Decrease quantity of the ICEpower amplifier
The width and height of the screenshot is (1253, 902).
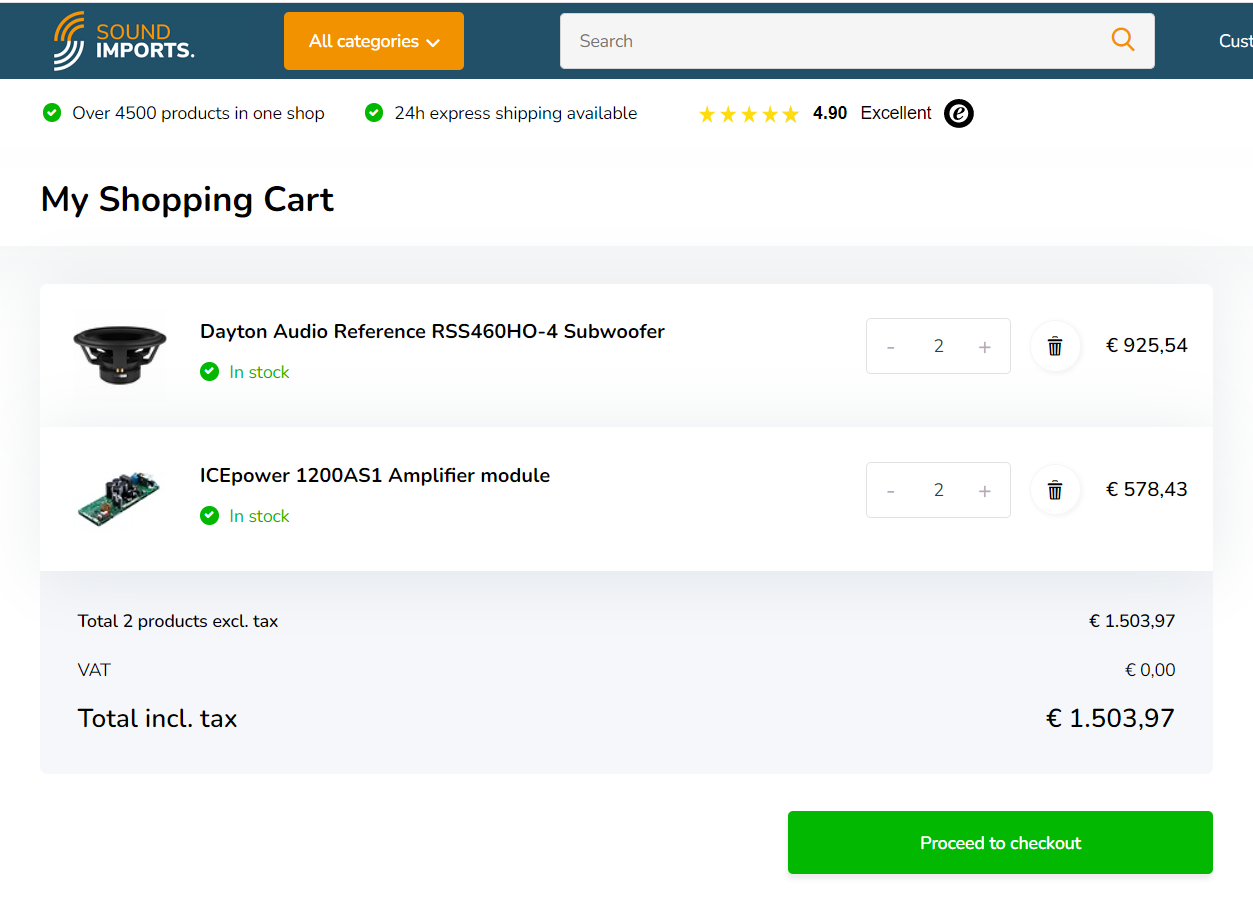pos(891,491)
